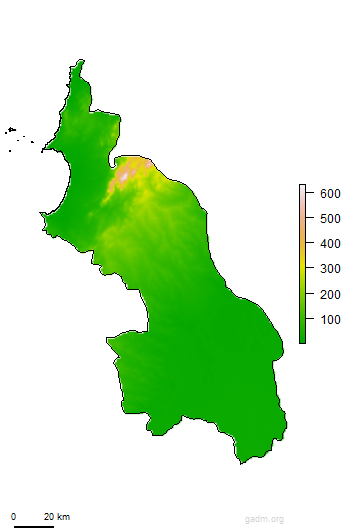Click the 300 legend label
Image resolution: width=361 pixels, height=528 pixels.
pyautogui.click(x=330, y=269)
